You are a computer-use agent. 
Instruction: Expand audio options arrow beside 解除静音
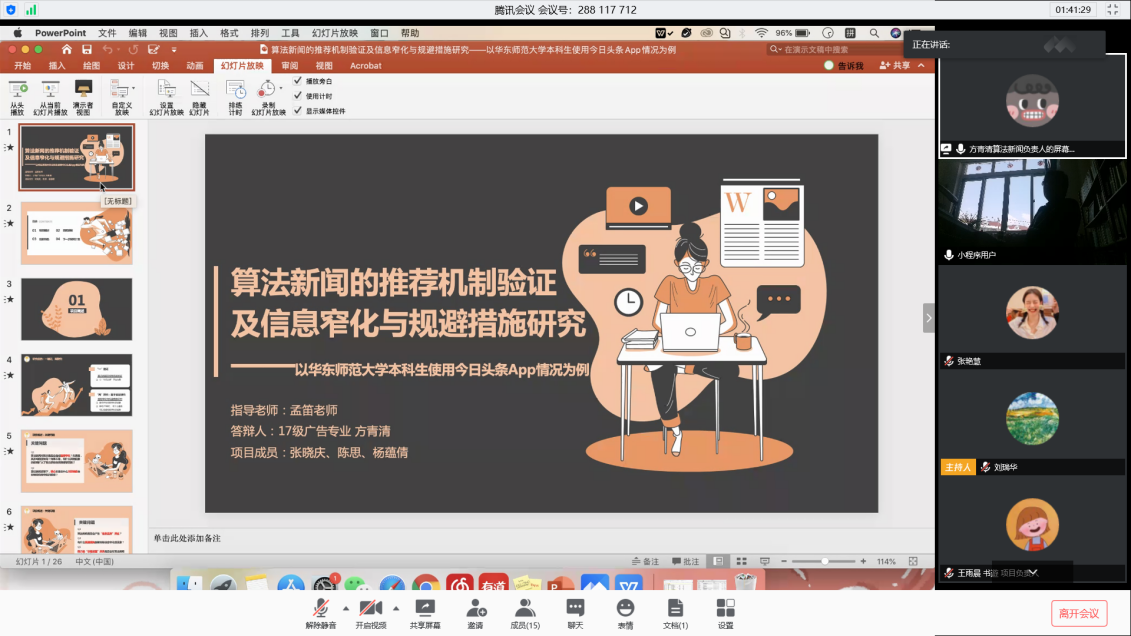(346, 608)
